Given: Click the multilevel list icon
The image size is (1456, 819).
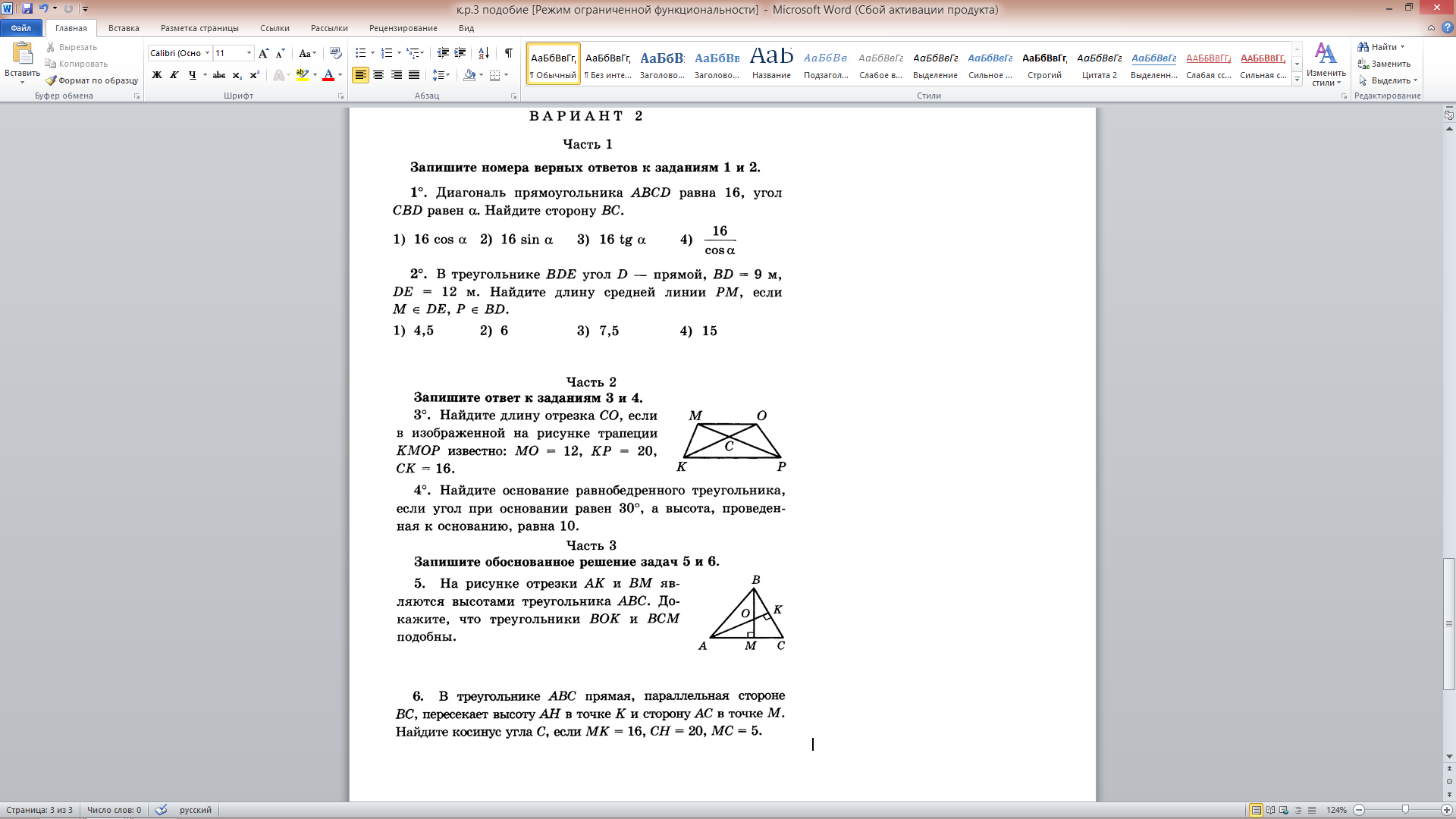Looking at the screenshot, I should pyautogui.click(x=413, y=53).
